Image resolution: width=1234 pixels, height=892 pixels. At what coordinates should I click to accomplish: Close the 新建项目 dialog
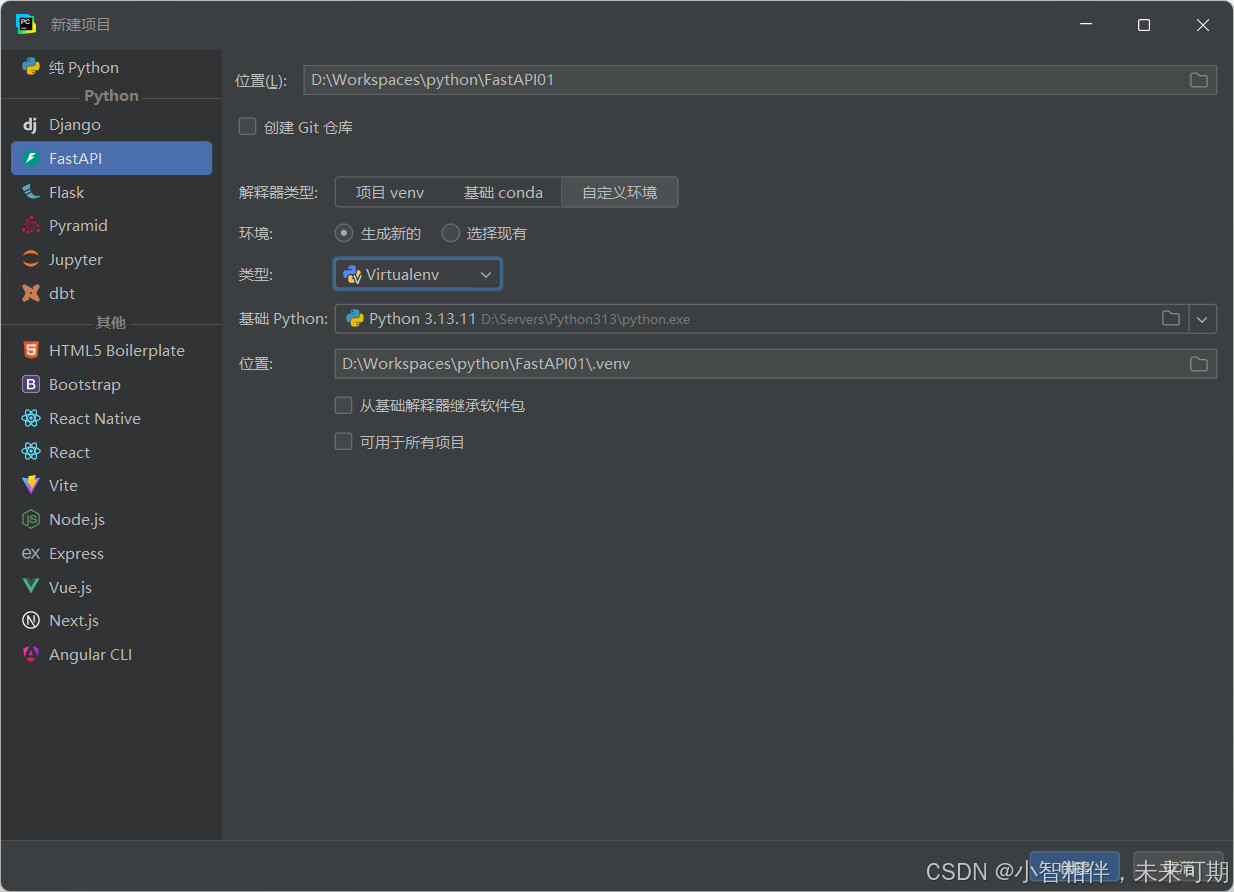coord(1203,25)
